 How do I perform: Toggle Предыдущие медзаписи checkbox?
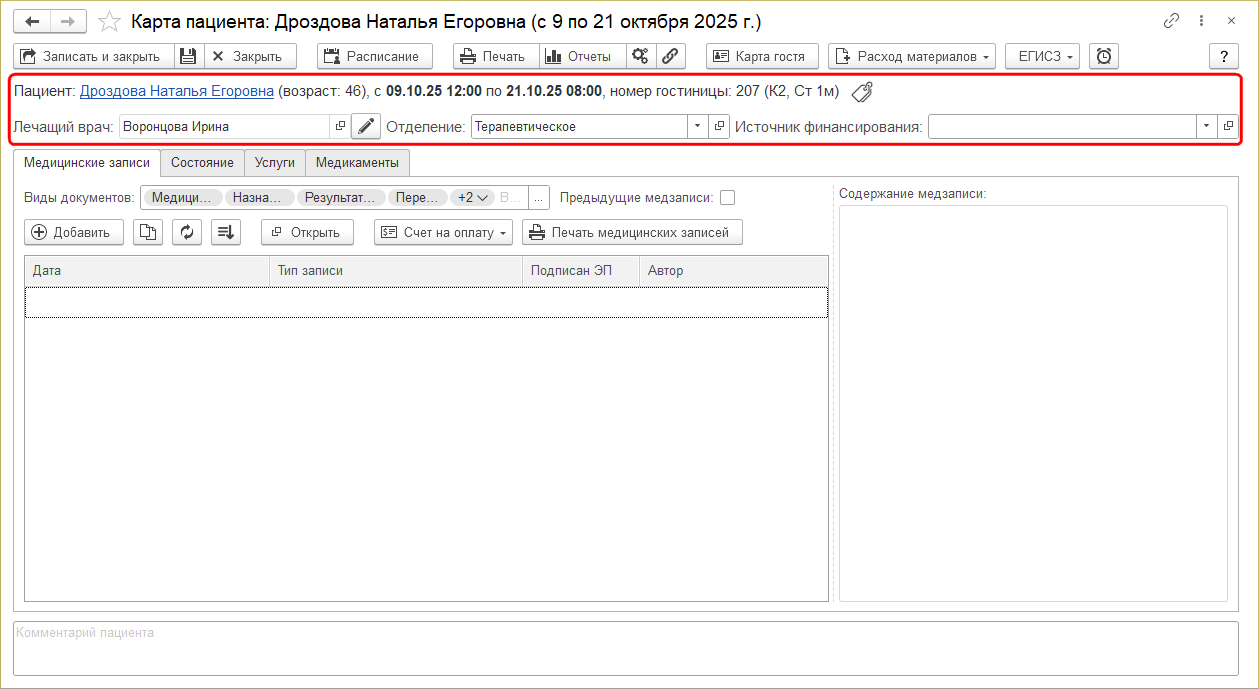coord(727,198)
